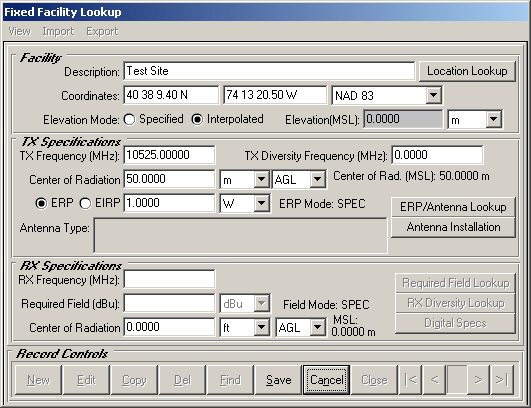Click the Close button in Record Controls
Viewport: 531px width, 408px height.
coord(374,380)
